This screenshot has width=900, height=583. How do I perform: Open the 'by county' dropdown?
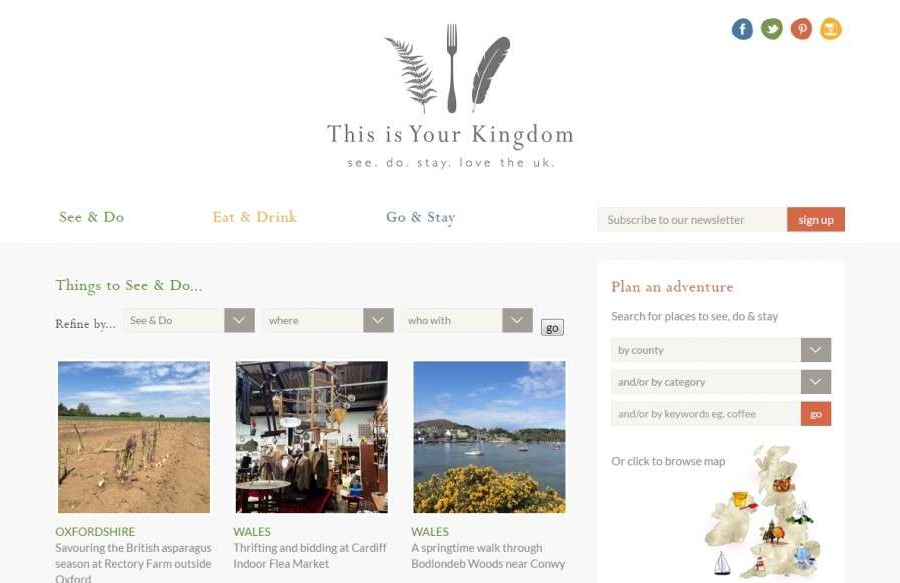(x=721, y=350)
